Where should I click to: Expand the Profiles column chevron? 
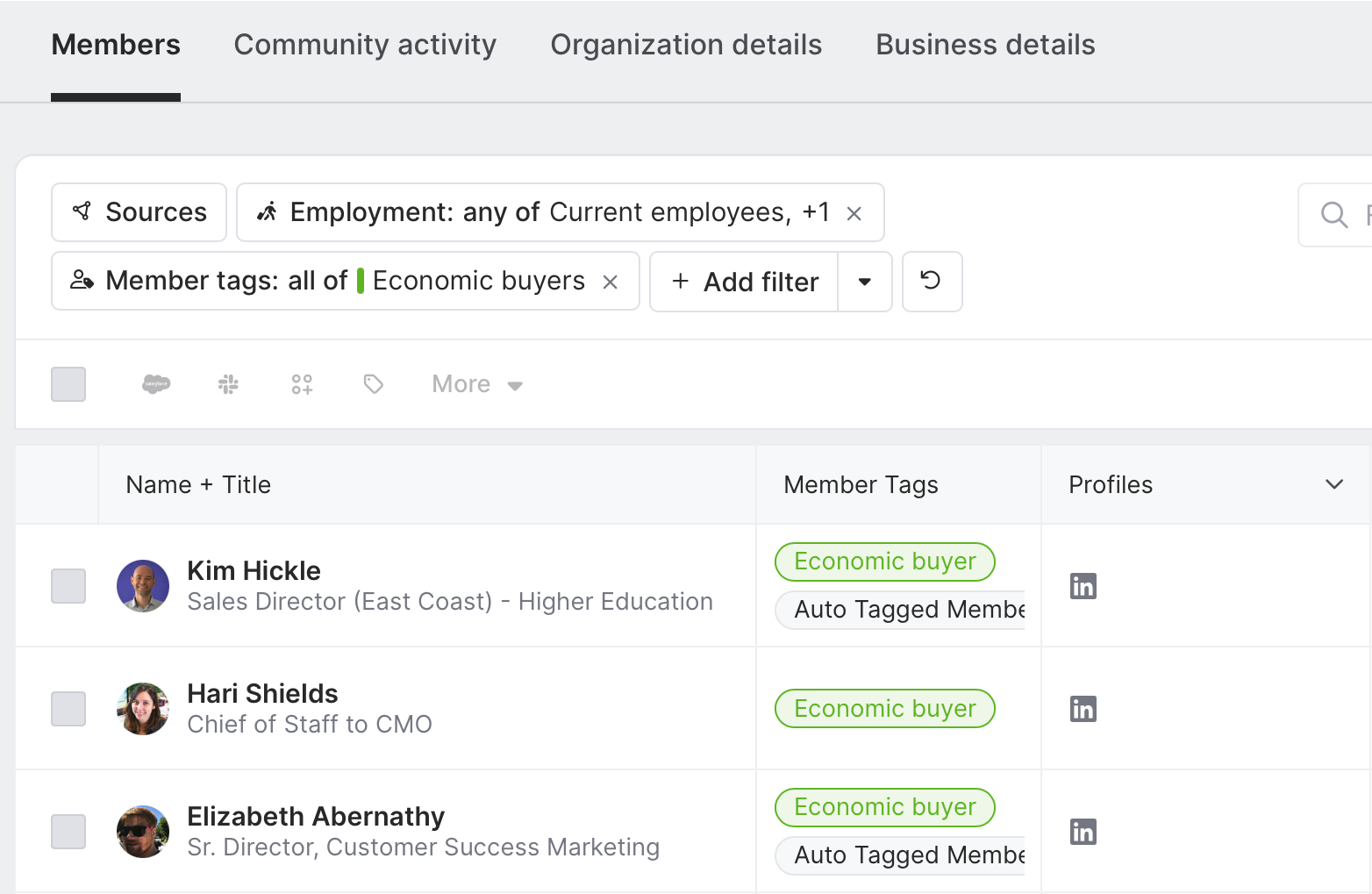(1334, 484)
